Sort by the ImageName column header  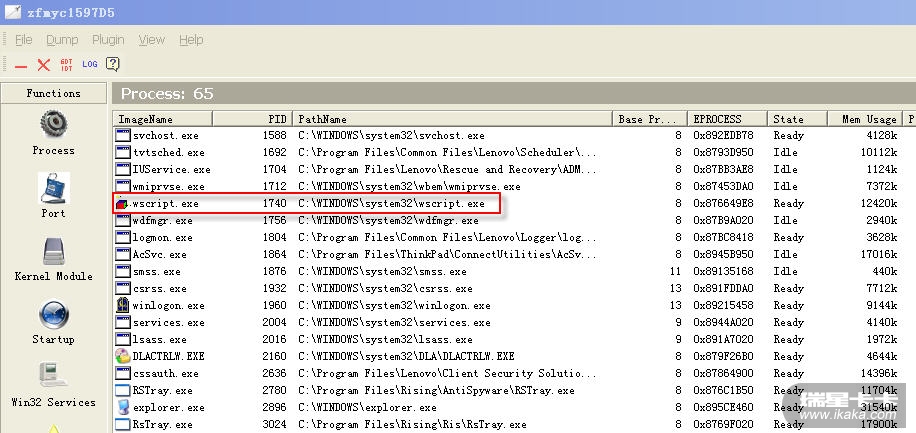coord(162,119)
